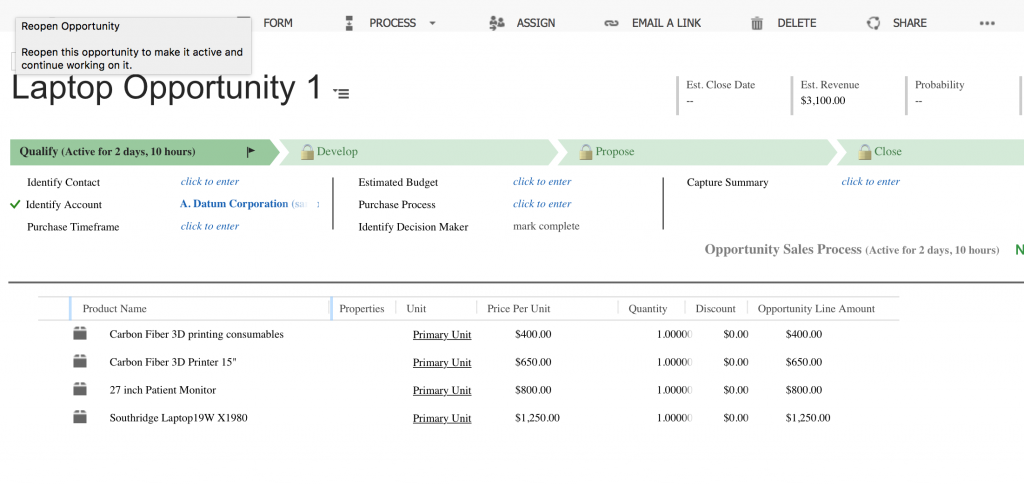1024x485 pixels.
Task: Open the A. Datum Corporation account link
Action: [234, 204]
